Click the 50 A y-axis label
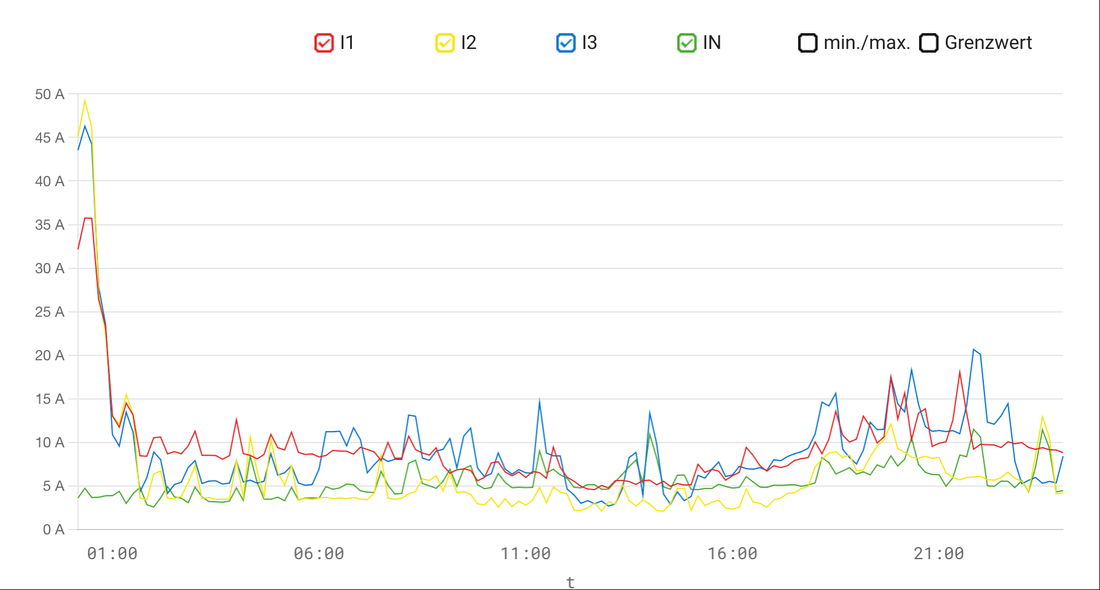1100x590 pixels. pyautogui.click(x=49, y=95)
